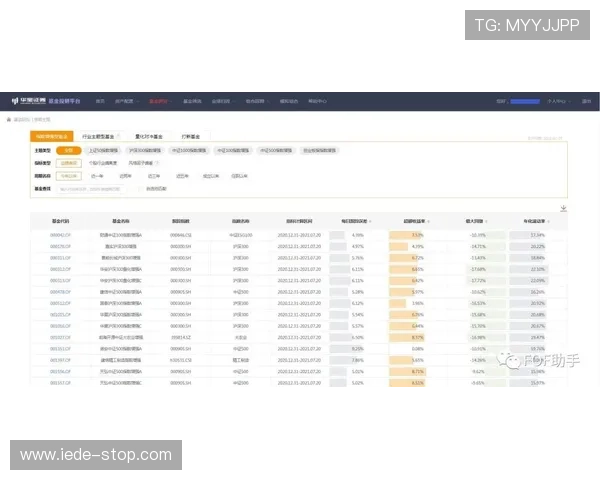Image resolution: width=600 pixels, height=480 pixels.
Task: Select the 创业板指数增强 filter
Action: click(320, 150)
